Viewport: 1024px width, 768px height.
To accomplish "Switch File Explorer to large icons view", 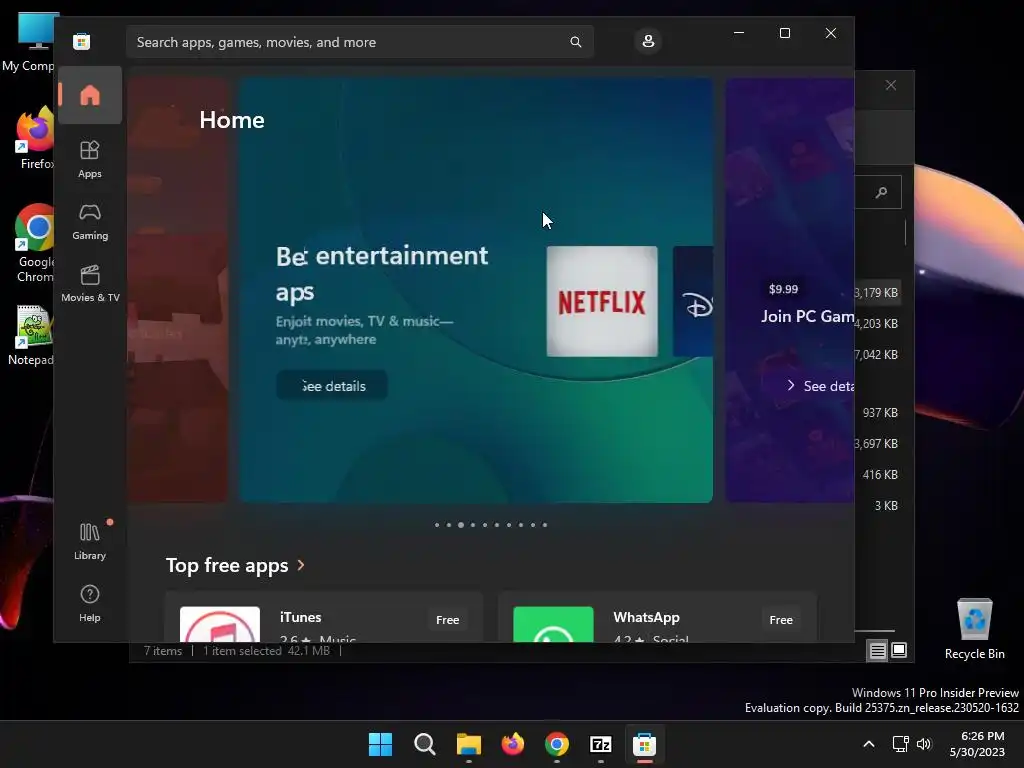I will (899, 650).
